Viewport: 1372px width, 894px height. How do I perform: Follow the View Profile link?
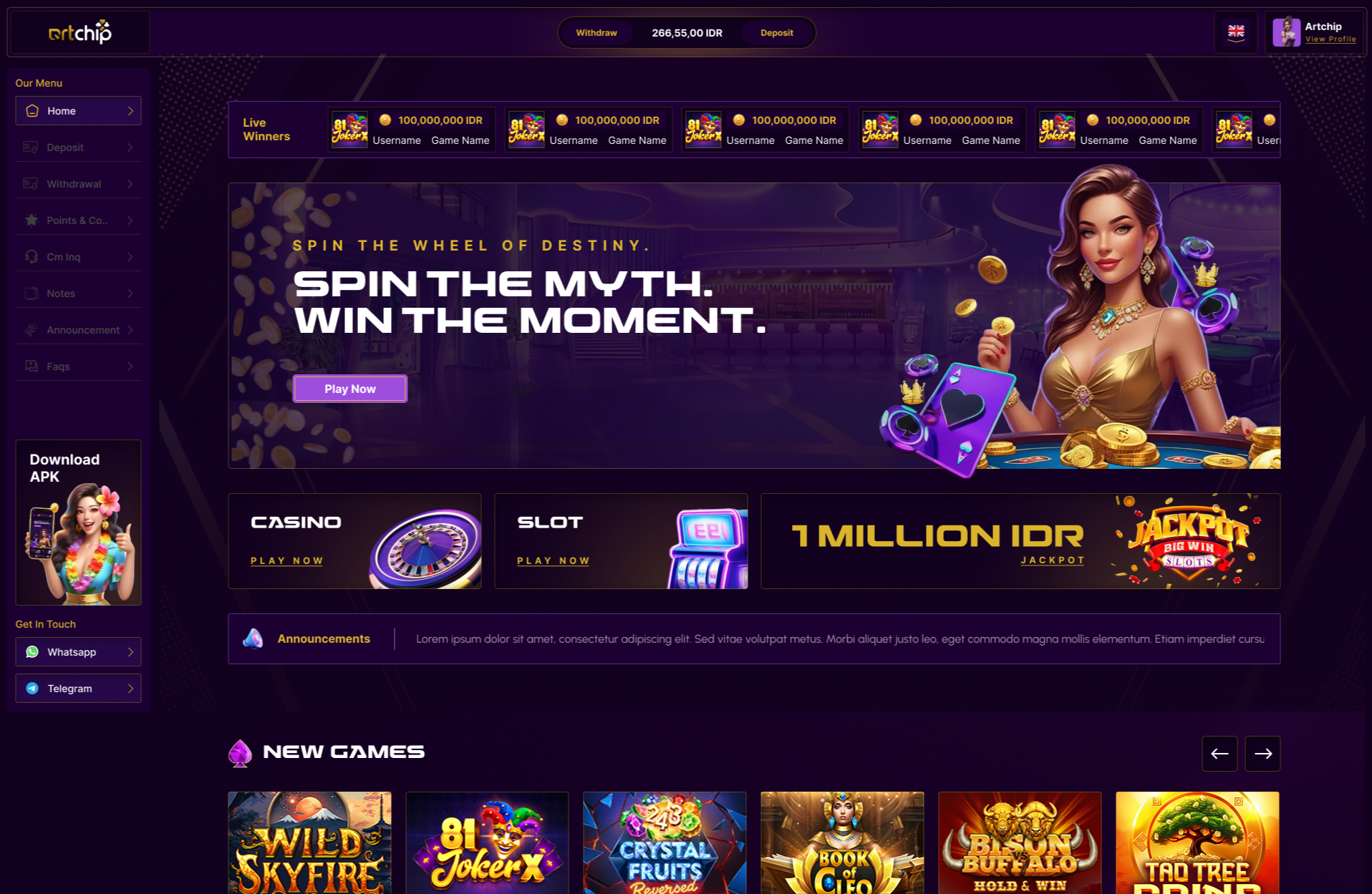(1330, 39)
